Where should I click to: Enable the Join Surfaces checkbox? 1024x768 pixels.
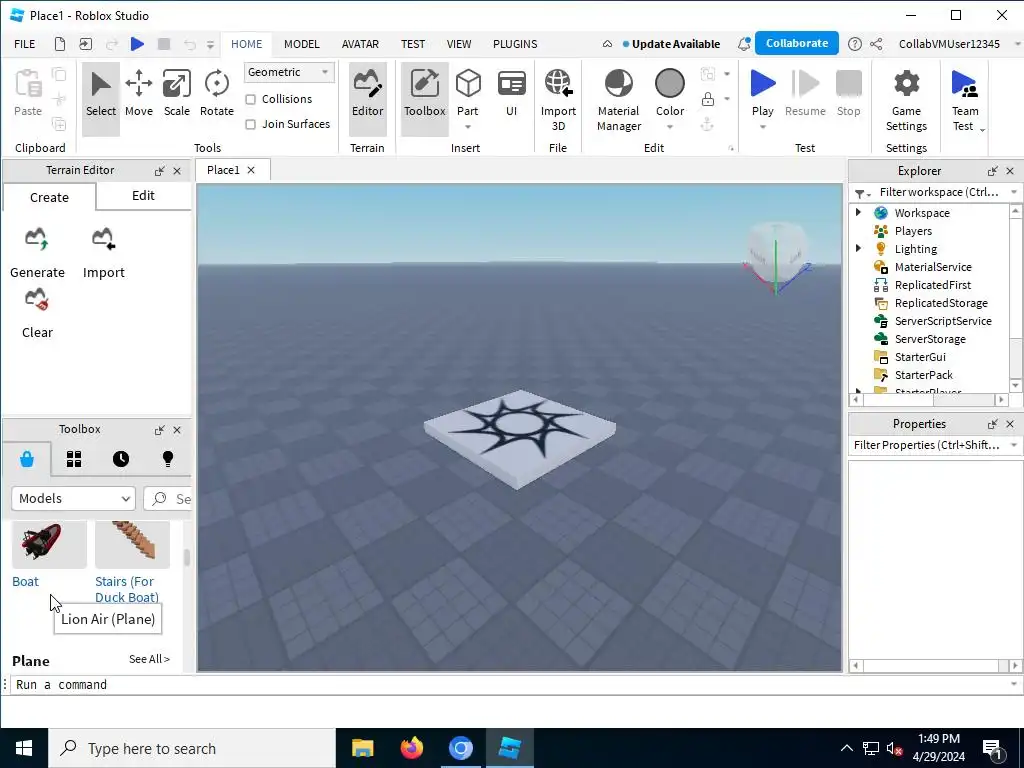250,124
